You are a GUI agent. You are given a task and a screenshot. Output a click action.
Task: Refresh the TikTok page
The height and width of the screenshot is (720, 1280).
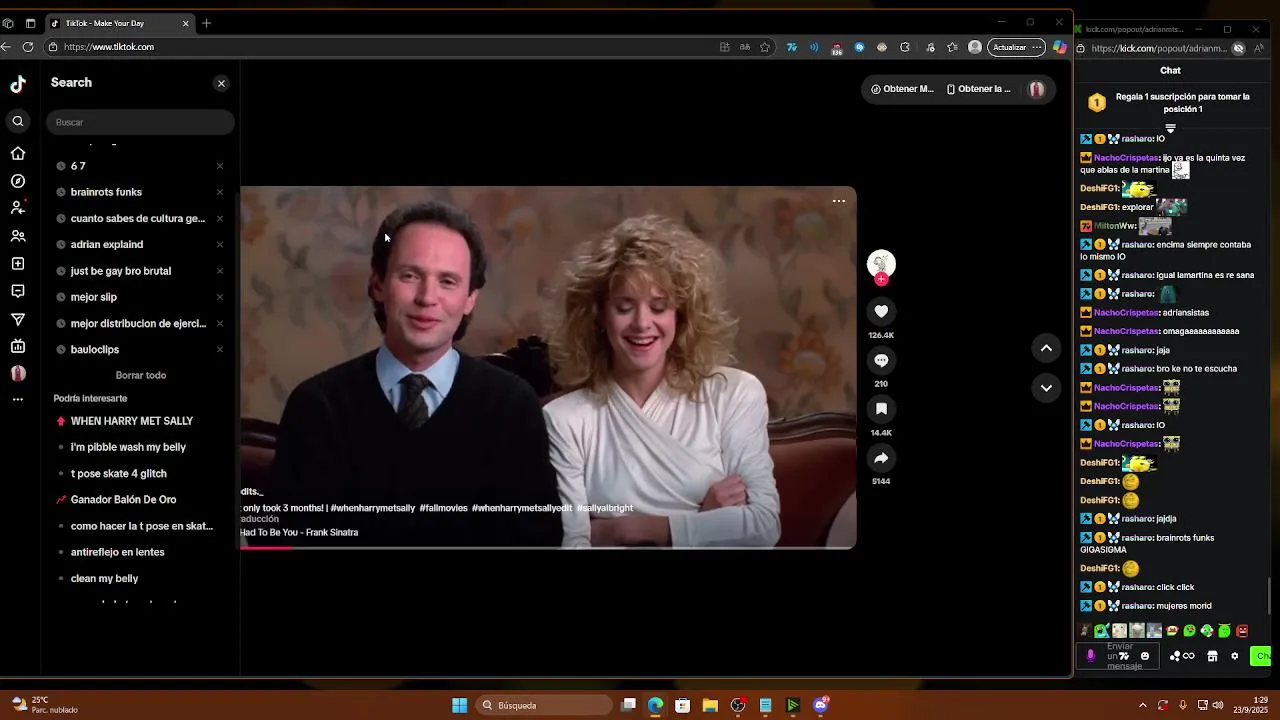point(28,47)
